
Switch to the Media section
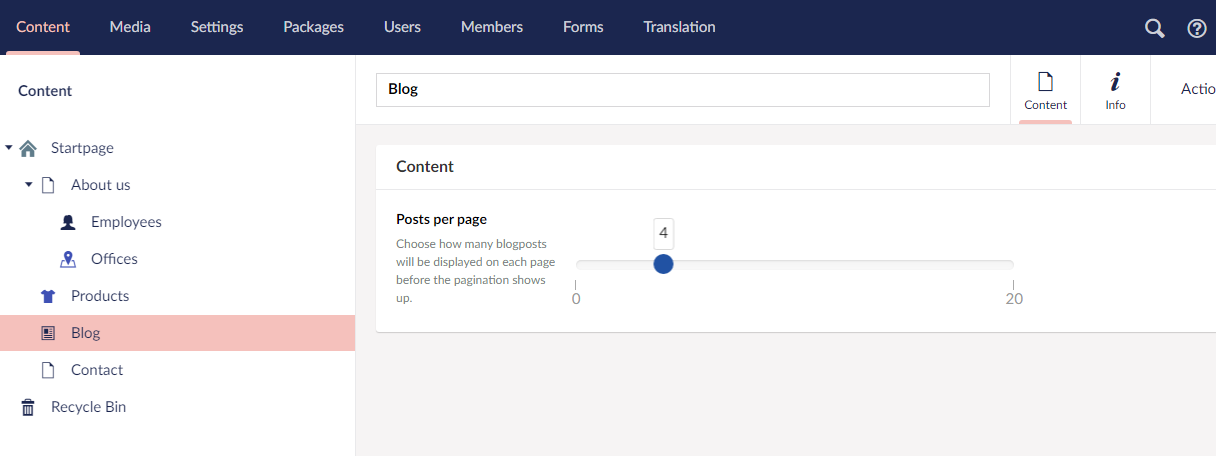[130, 27]
